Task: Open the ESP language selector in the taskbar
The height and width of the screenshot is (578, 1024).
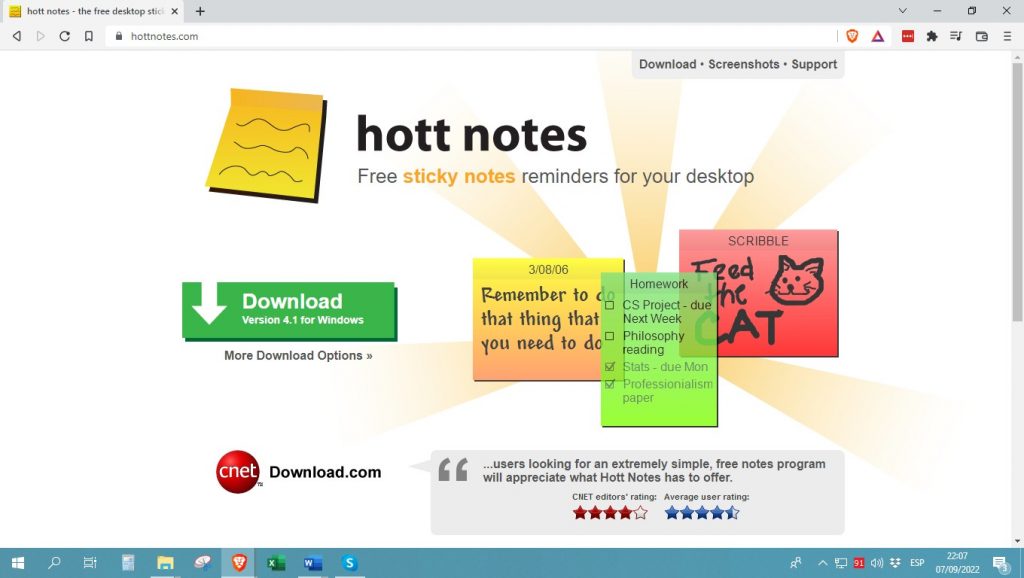Action: pyautogui.click(x=916, y=562)
